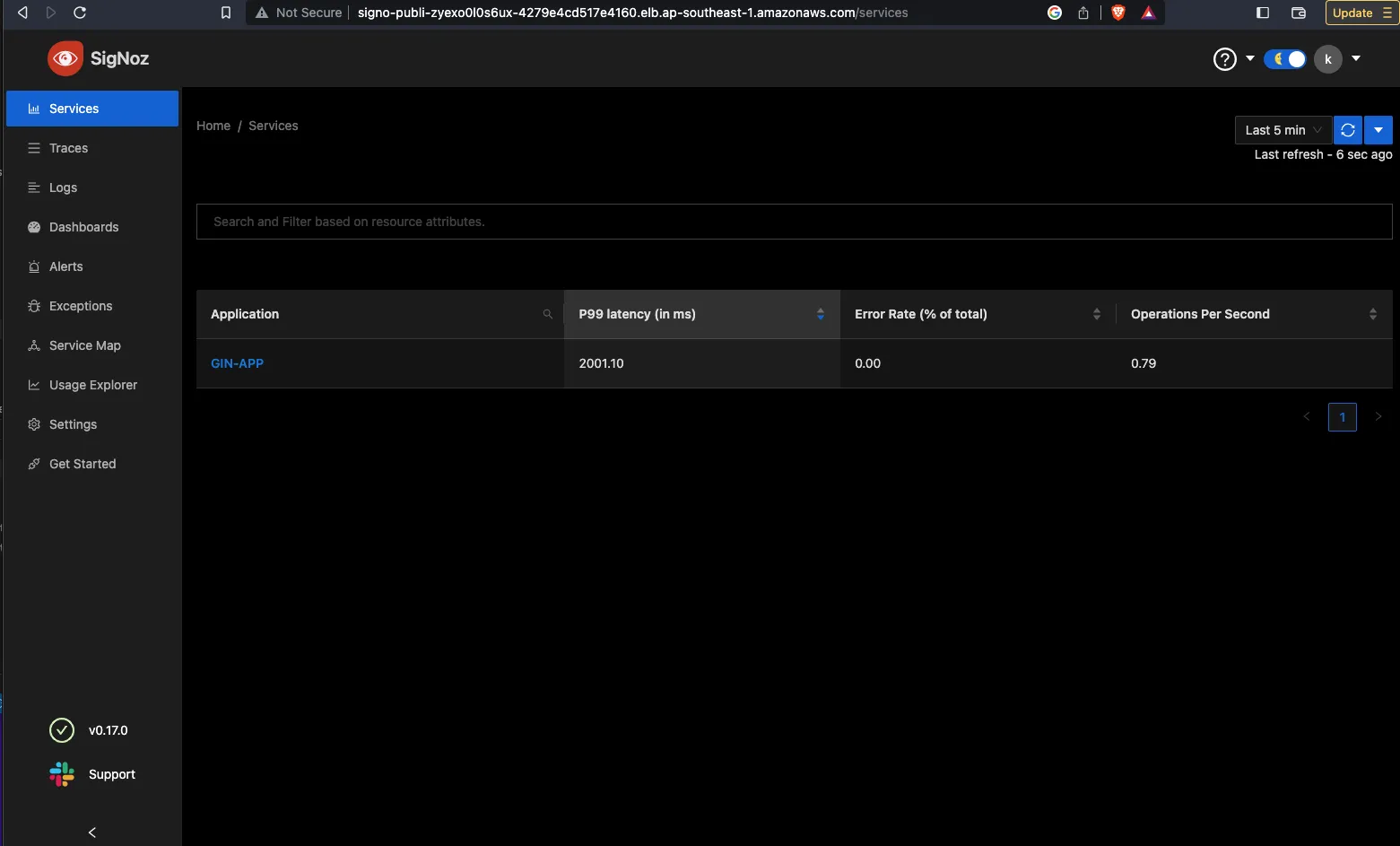Viewport: 1400px width, 846px height.
Task: Open the user avatar labeled k
Action: click(1327, 59)
